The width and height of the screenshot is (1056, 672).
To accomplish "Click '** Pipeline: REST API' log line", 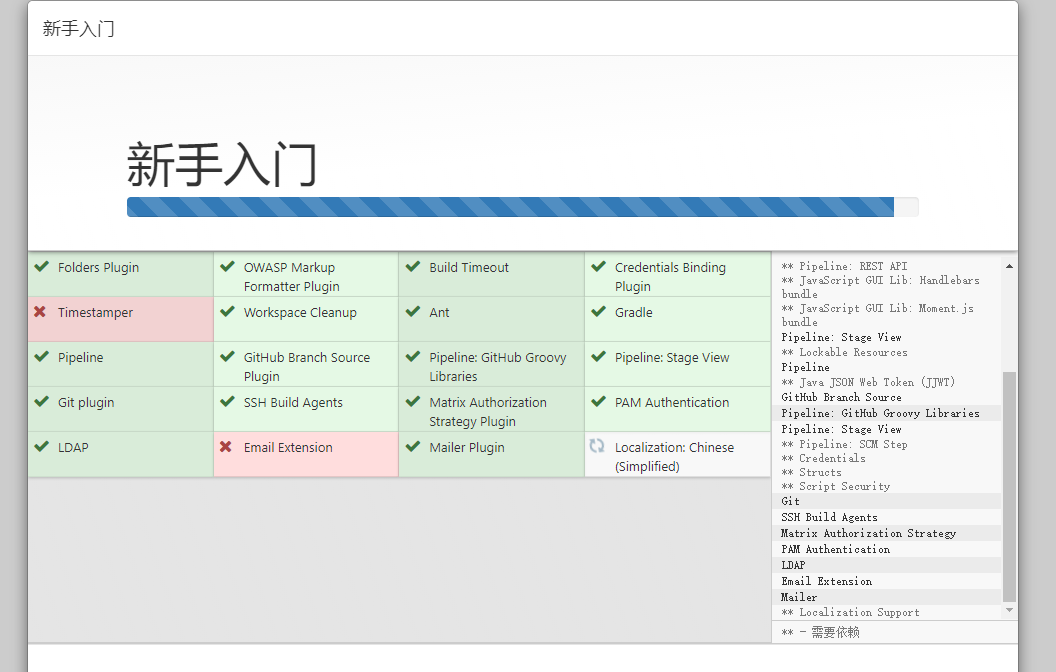I will tap(844, 266).
